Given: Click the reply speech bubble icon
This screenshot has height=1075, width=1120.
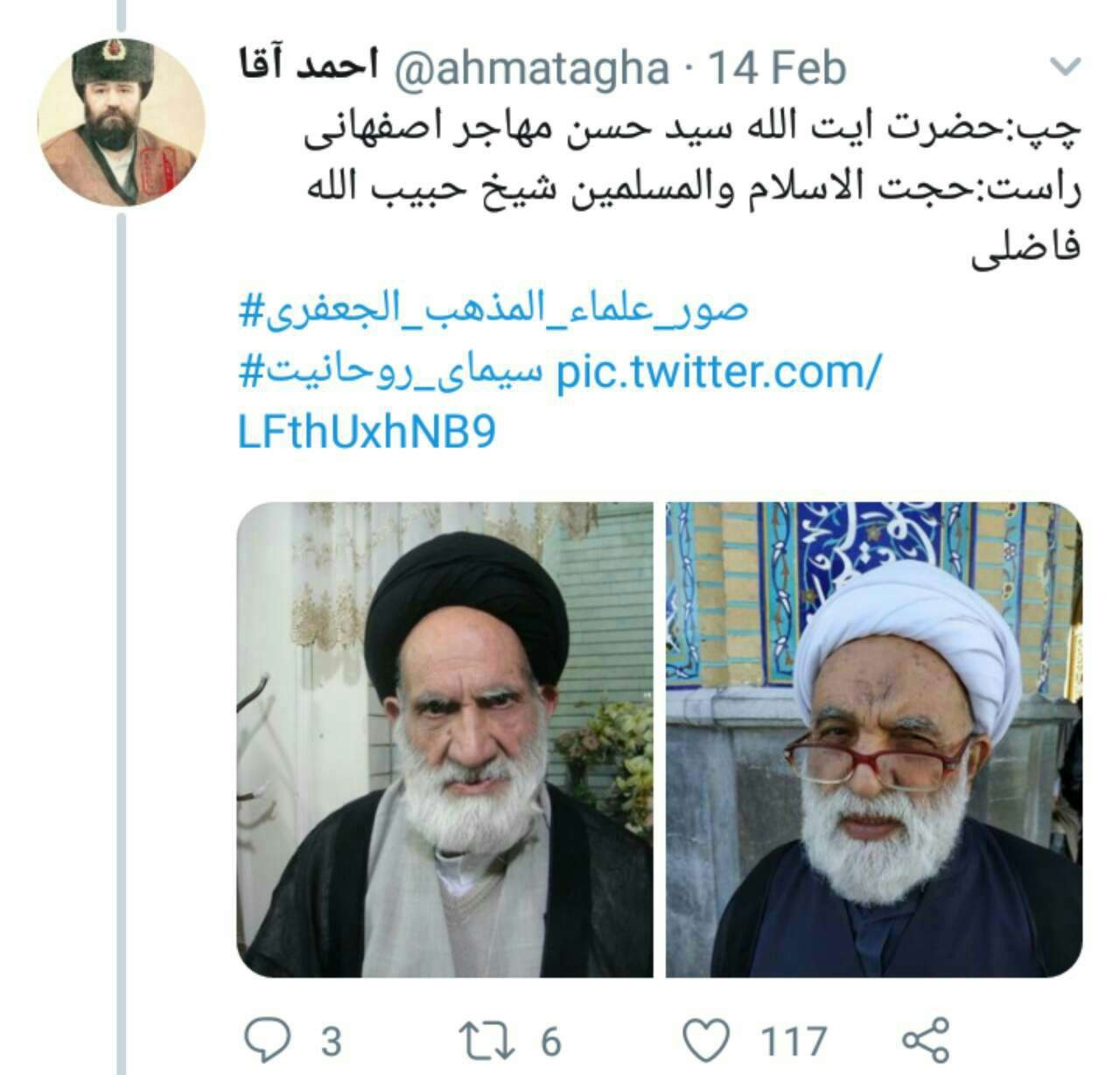Looking at the screenshot, I should [x=267, y=1040].
